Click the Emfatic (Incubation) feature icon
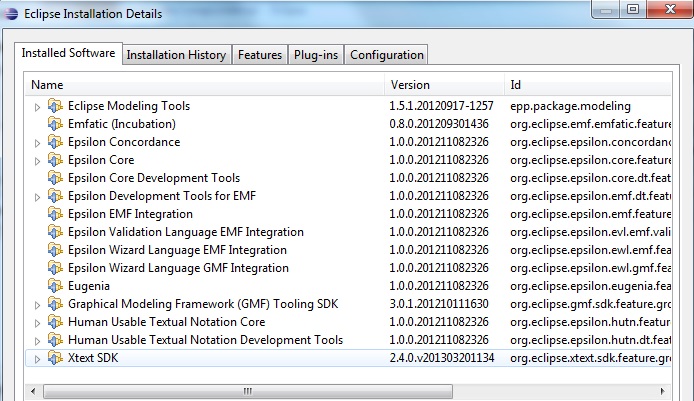Screen dimensions: 694x401 (x=55, y=124)
